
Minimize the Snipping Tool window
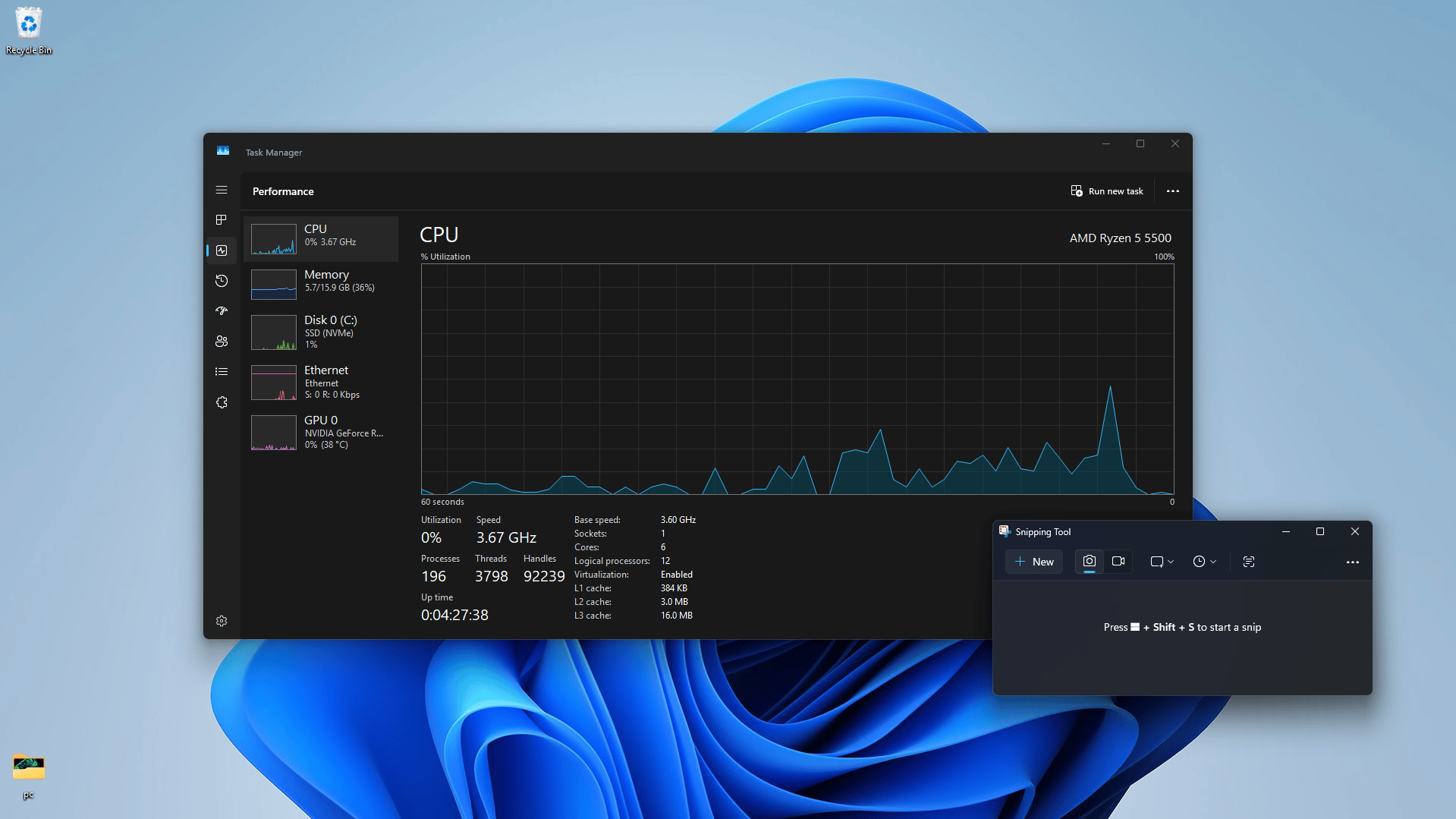[x=1286, y=531]
